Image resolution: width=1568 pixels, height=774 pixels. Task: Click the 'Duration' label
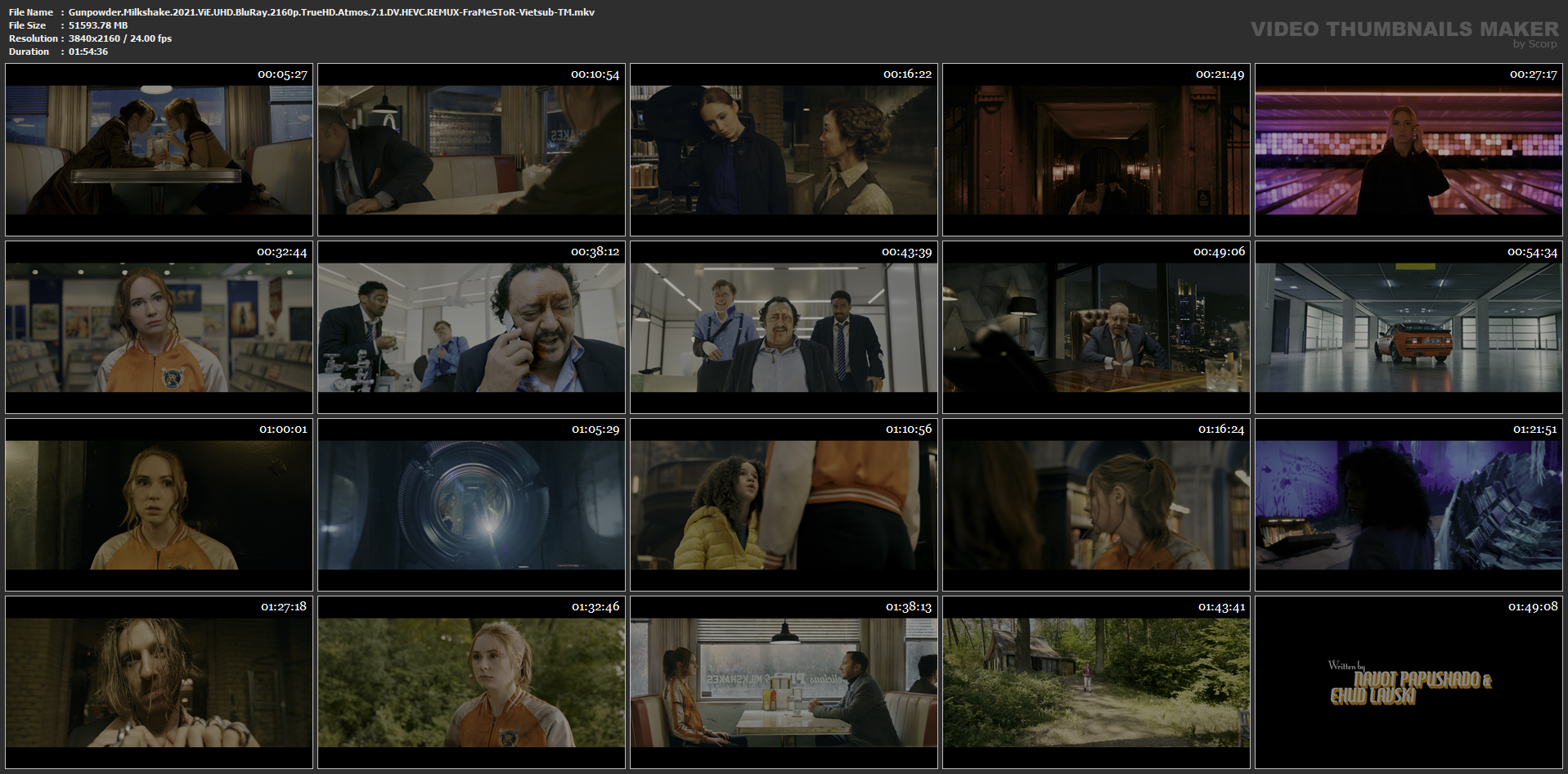click(x=29, y=52)
